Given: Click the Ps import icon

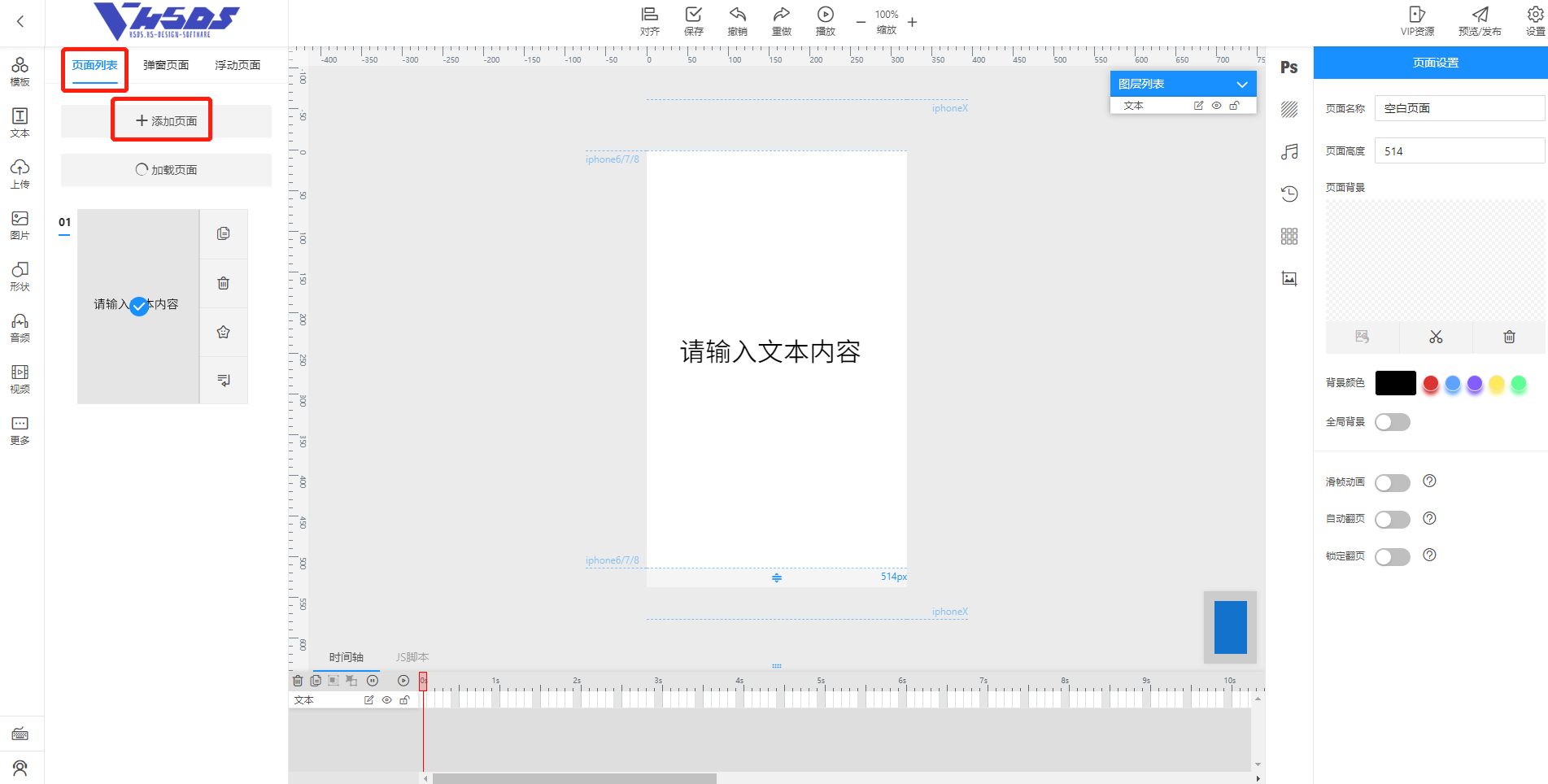Looking at the screenshot, I should [x=1289, y=68].
